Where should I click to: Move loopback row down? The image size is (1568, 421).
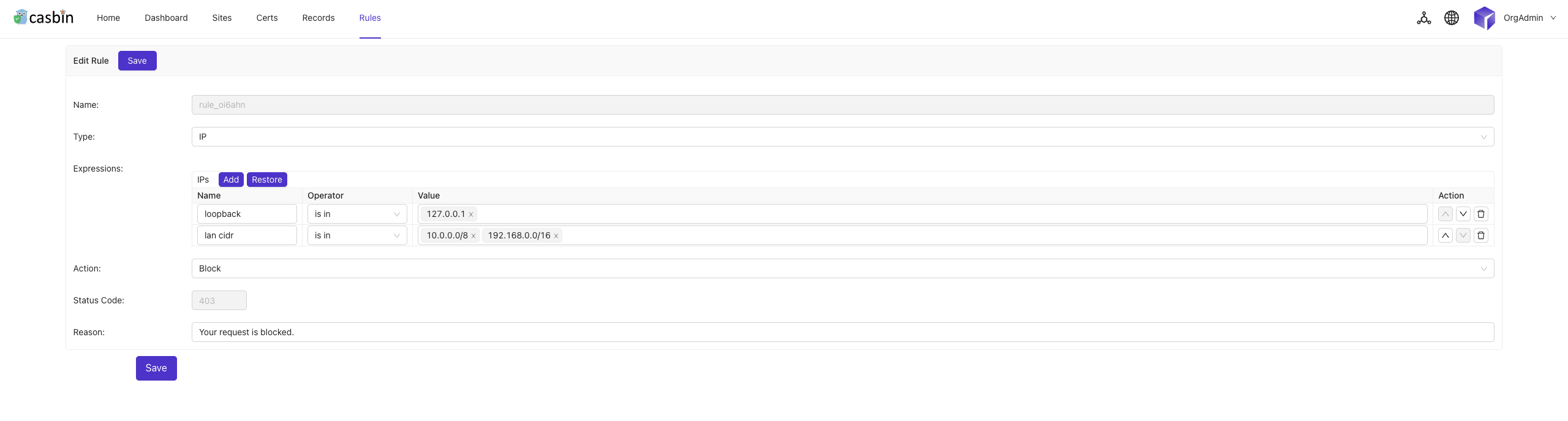tap(1463, 214)
